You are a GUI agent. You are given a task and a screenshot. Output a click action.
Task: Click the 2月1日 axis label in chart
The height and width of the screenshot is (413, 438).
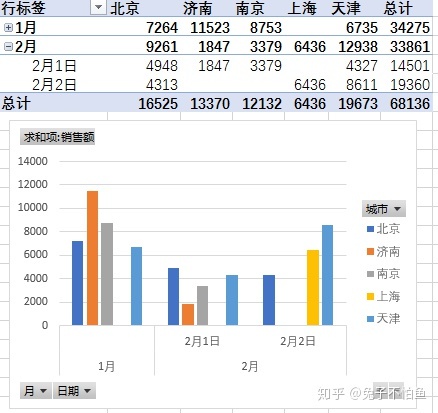click(202, 341)
